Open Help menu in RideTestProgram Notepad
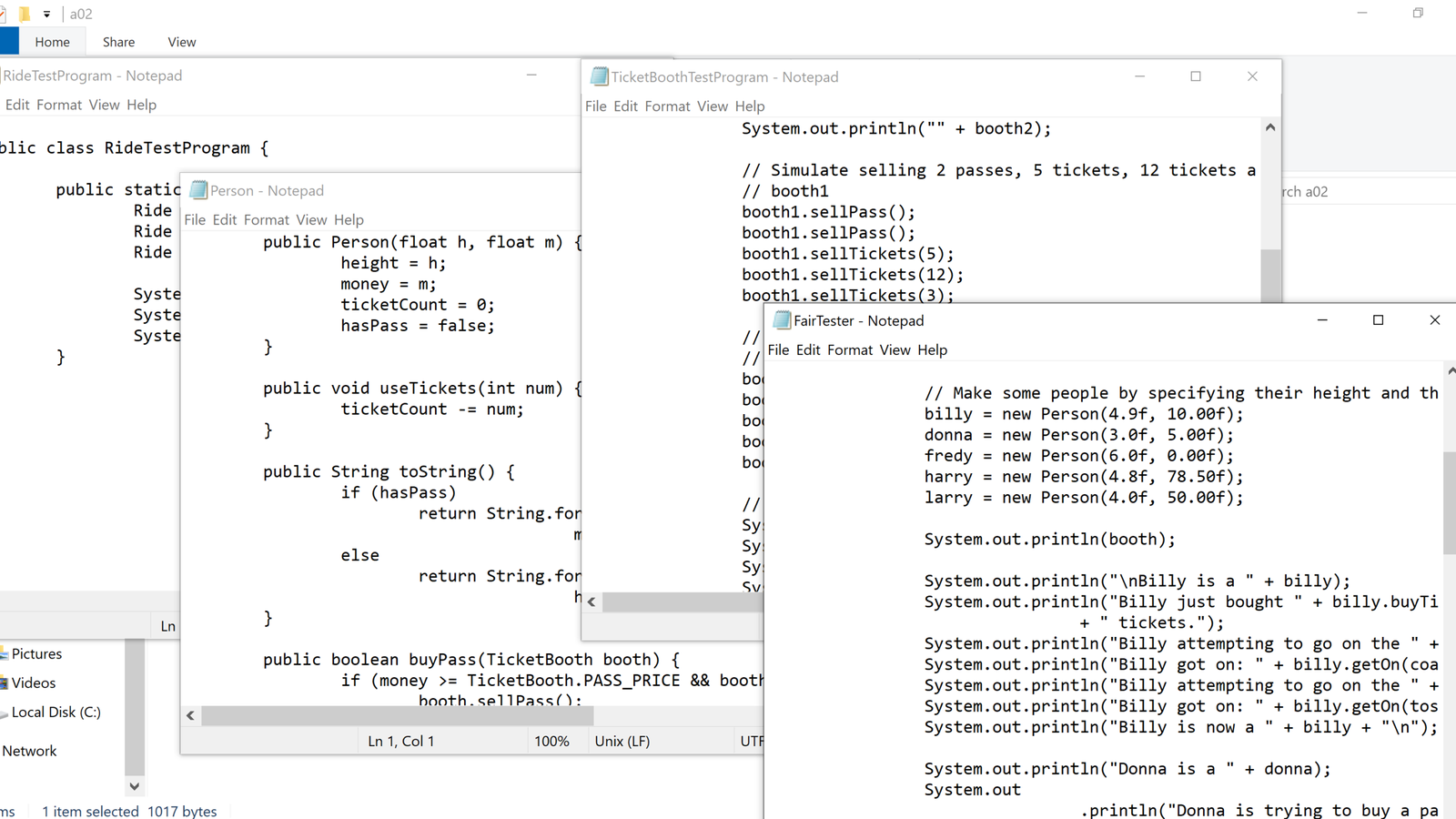Image resolution: width=1456 pixels, height=819 pixels. [141, 105]
